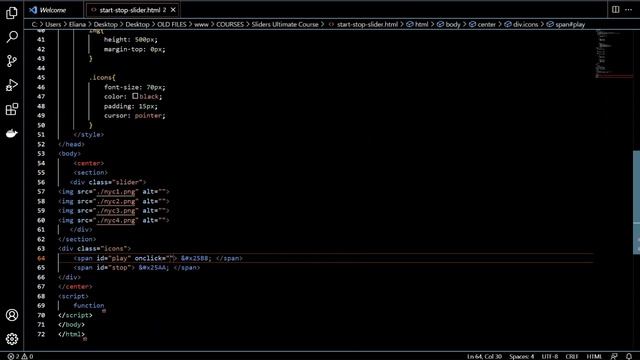Click div class="icons" on line 63
The height and width of the screenshot is (360, 640).
click(x=94, y=249)
